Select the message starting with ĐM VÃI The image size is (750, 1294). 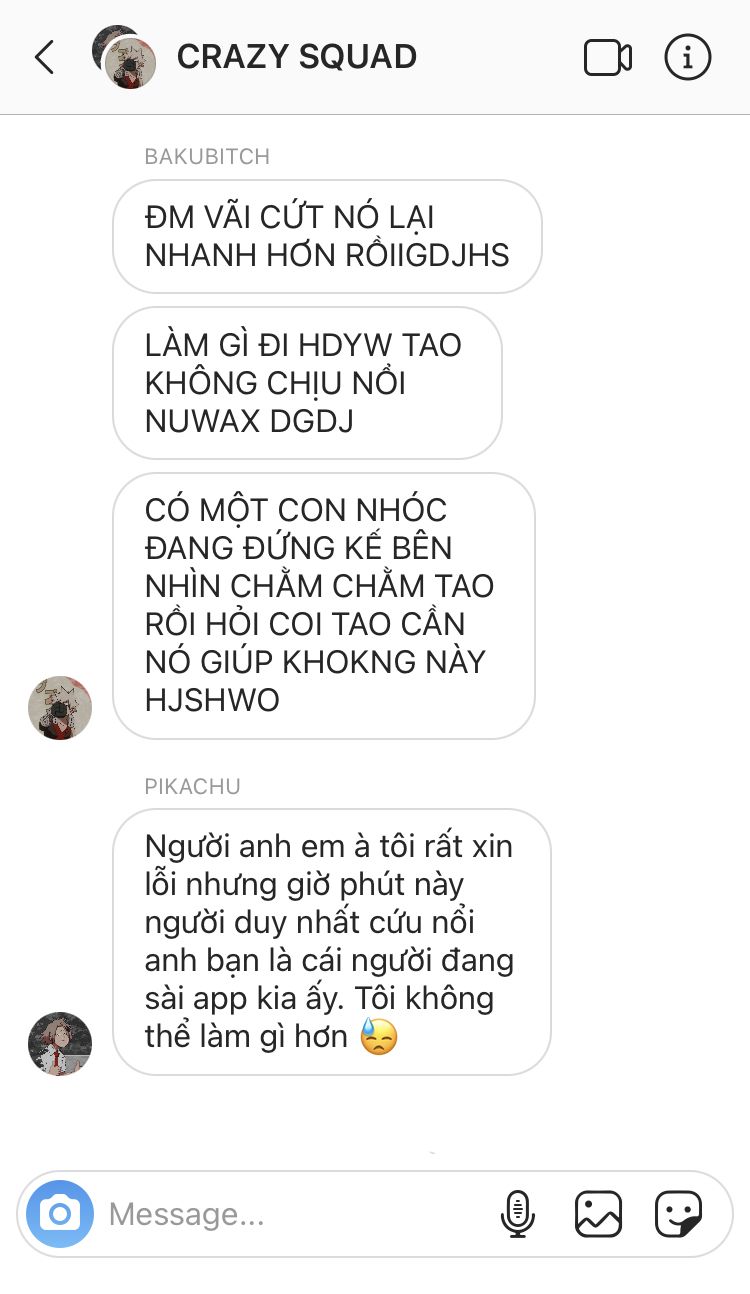327,236
